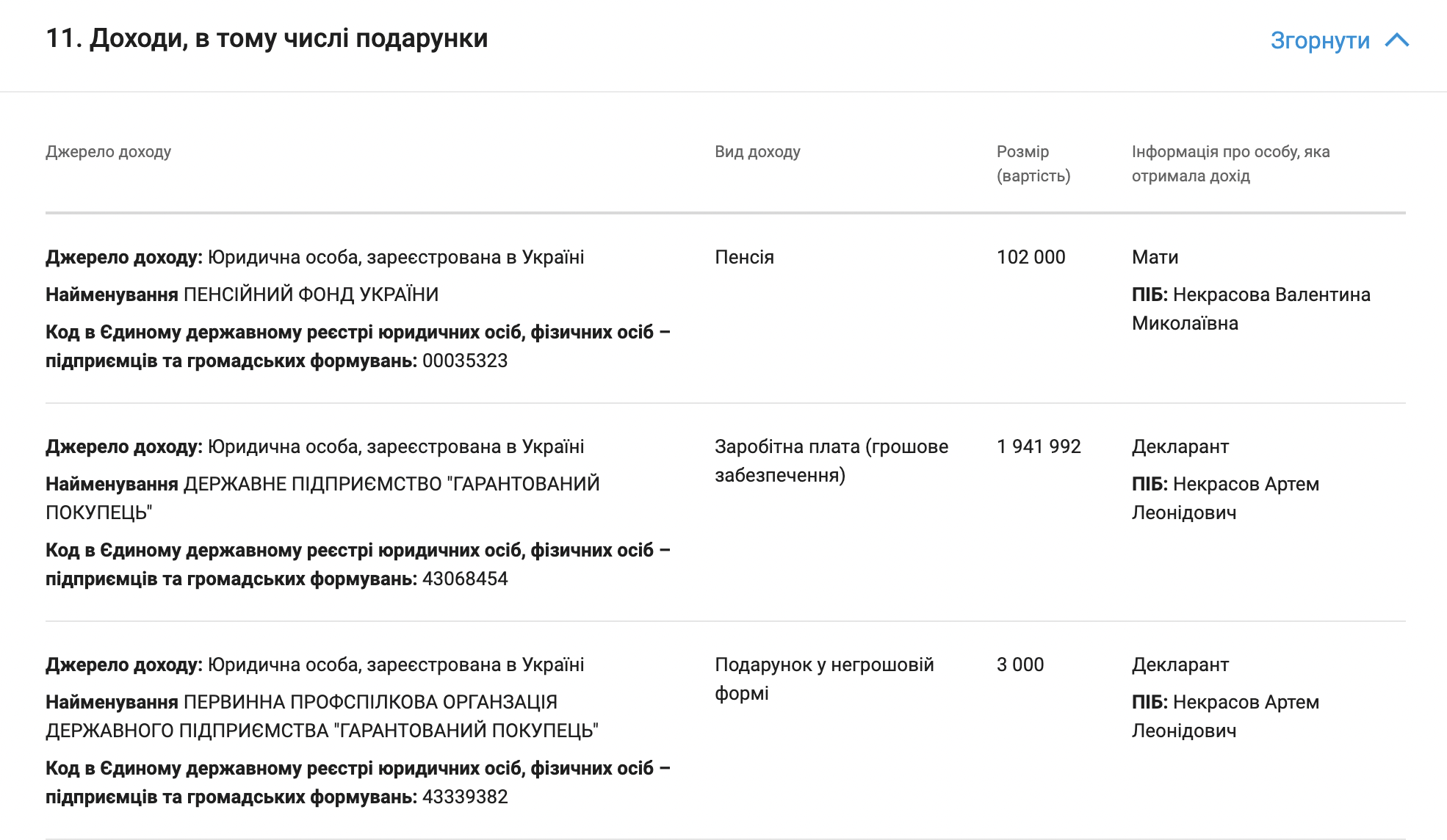Click the Розмір (вартість) column header
Viewport: 1447px width, 840px height.
1033,164
